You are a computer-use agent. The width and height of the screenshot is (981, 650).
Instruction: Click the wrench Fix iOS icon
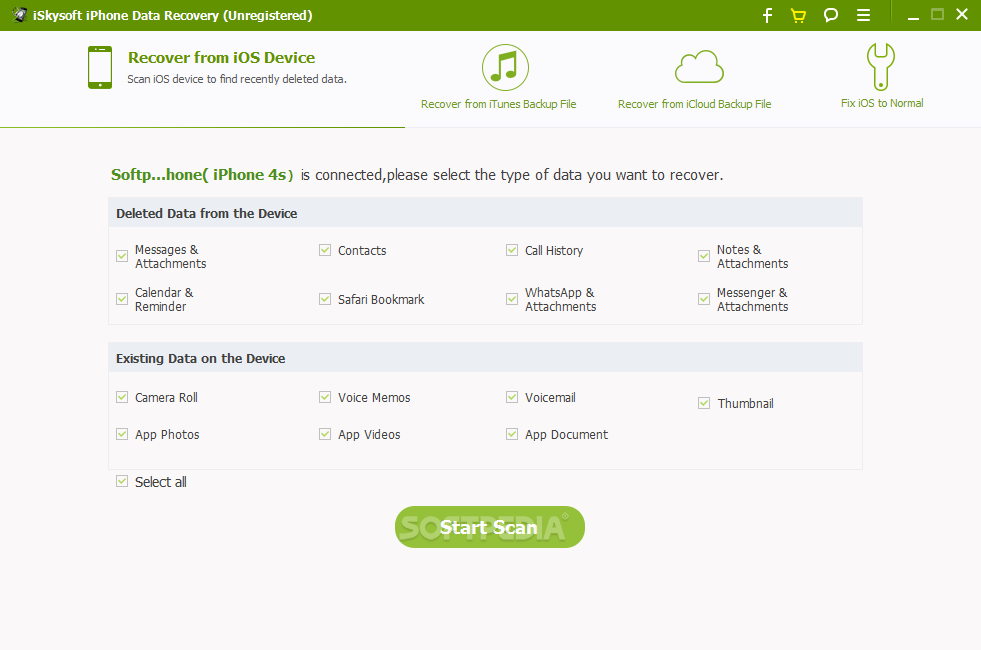coord(881,66)
